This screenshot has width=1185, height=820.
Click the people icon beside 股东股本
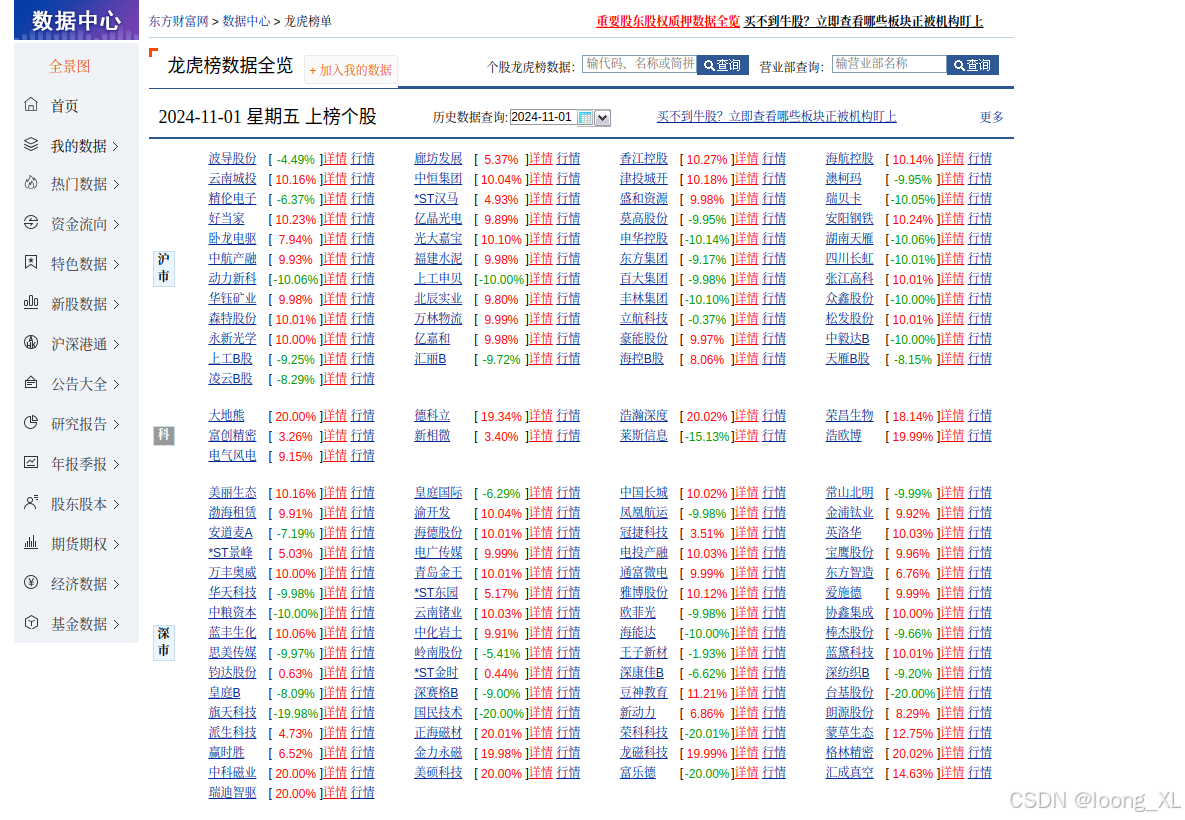[31, 503]
